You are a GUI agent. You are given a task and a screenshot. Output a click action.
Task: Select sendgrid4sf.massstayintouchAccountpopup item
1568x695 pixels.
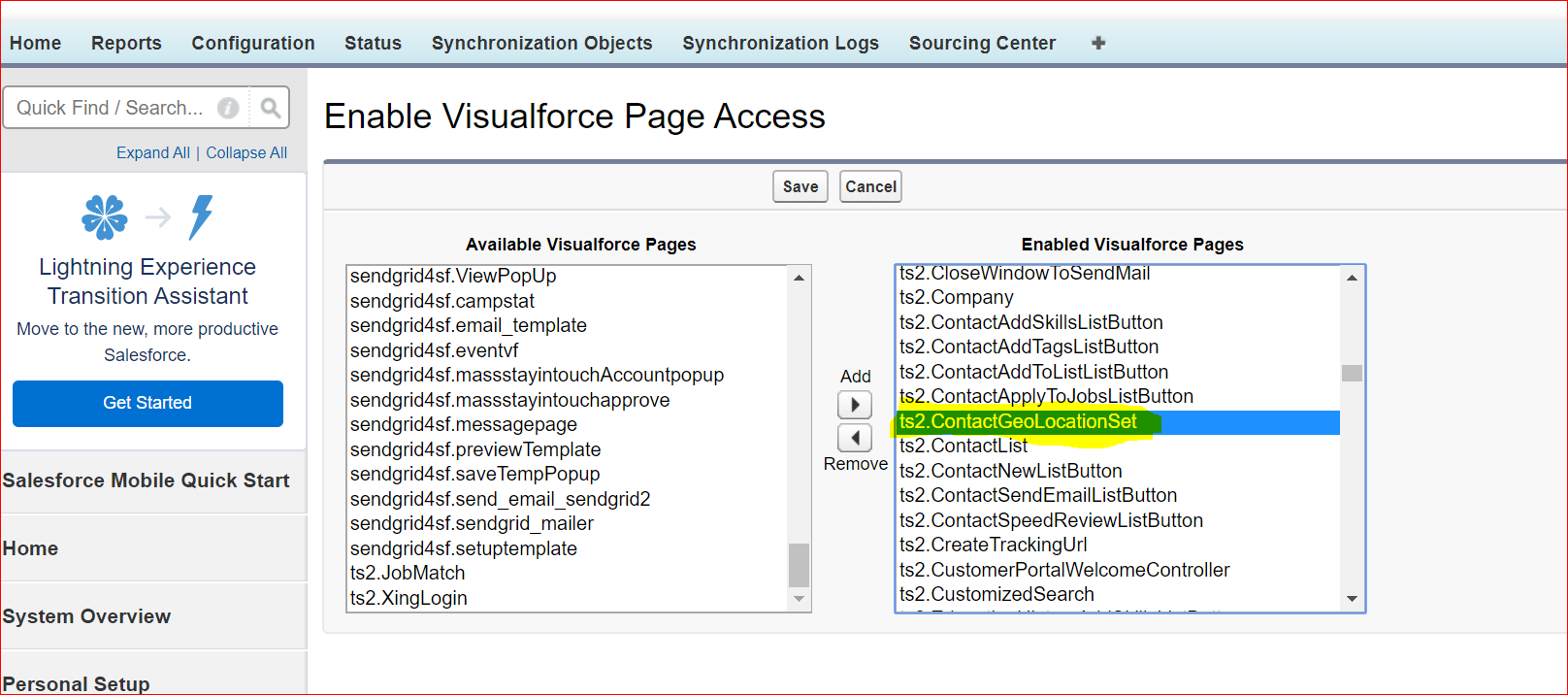567,375
